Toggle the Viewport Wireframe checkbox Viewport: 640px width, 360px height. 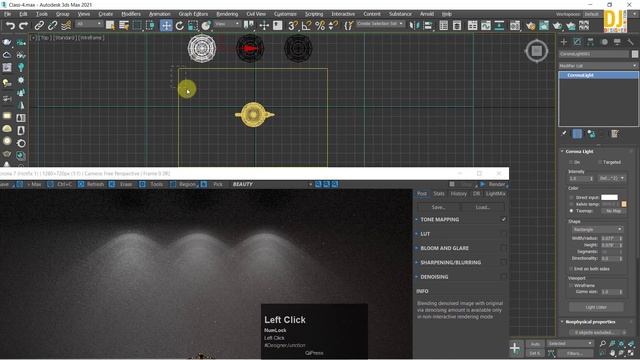coord(571,285)
